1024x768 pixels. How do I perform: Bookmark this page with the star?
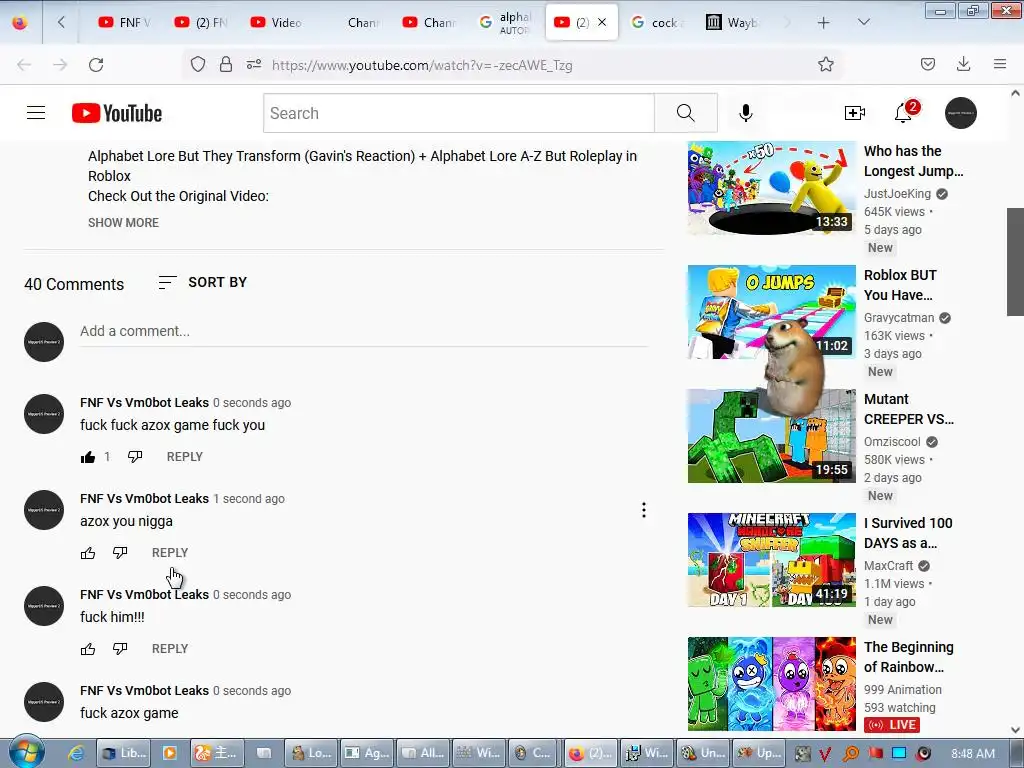pyautogui.click(x=825, y=64)
